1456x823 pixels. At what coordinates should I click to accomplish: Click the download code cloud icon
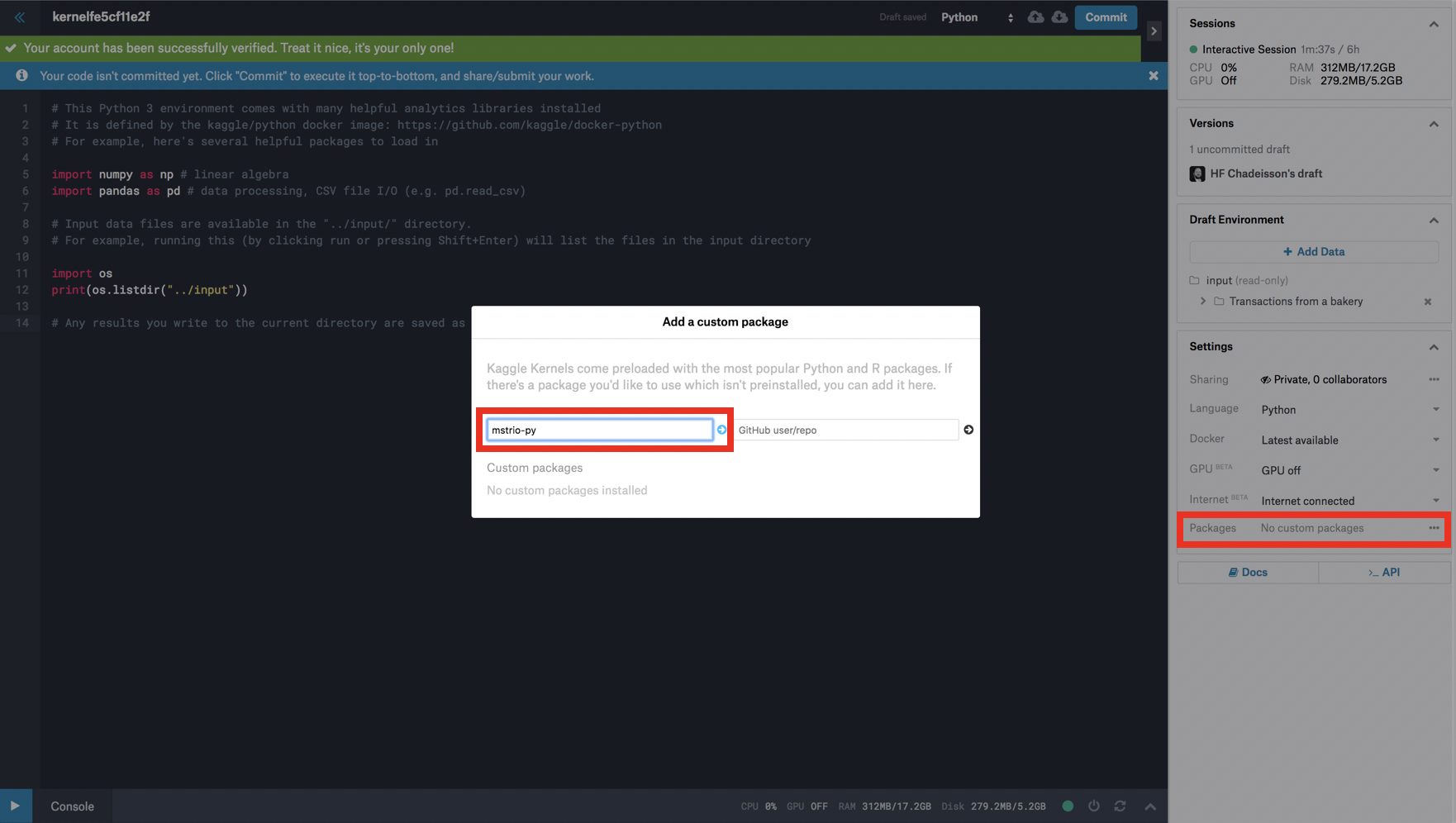[1060, 17]
